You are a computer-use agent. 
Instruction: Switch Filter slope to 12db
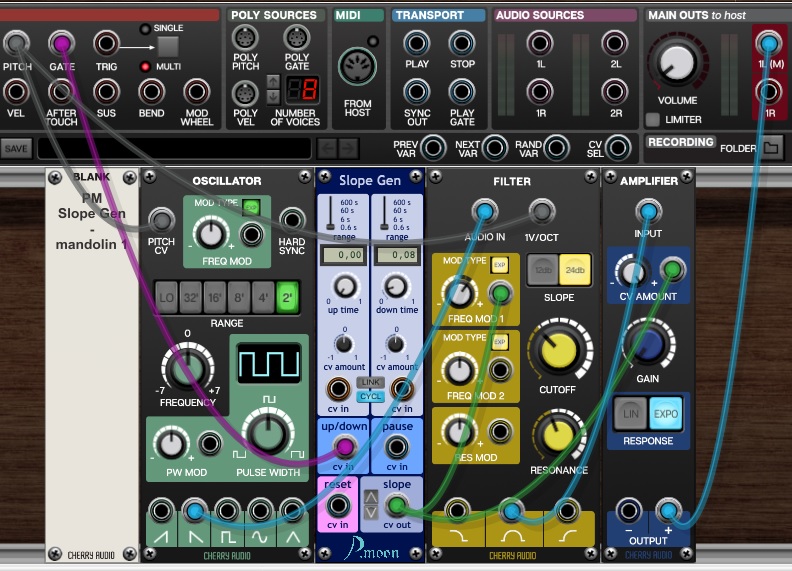click(544, 268)
